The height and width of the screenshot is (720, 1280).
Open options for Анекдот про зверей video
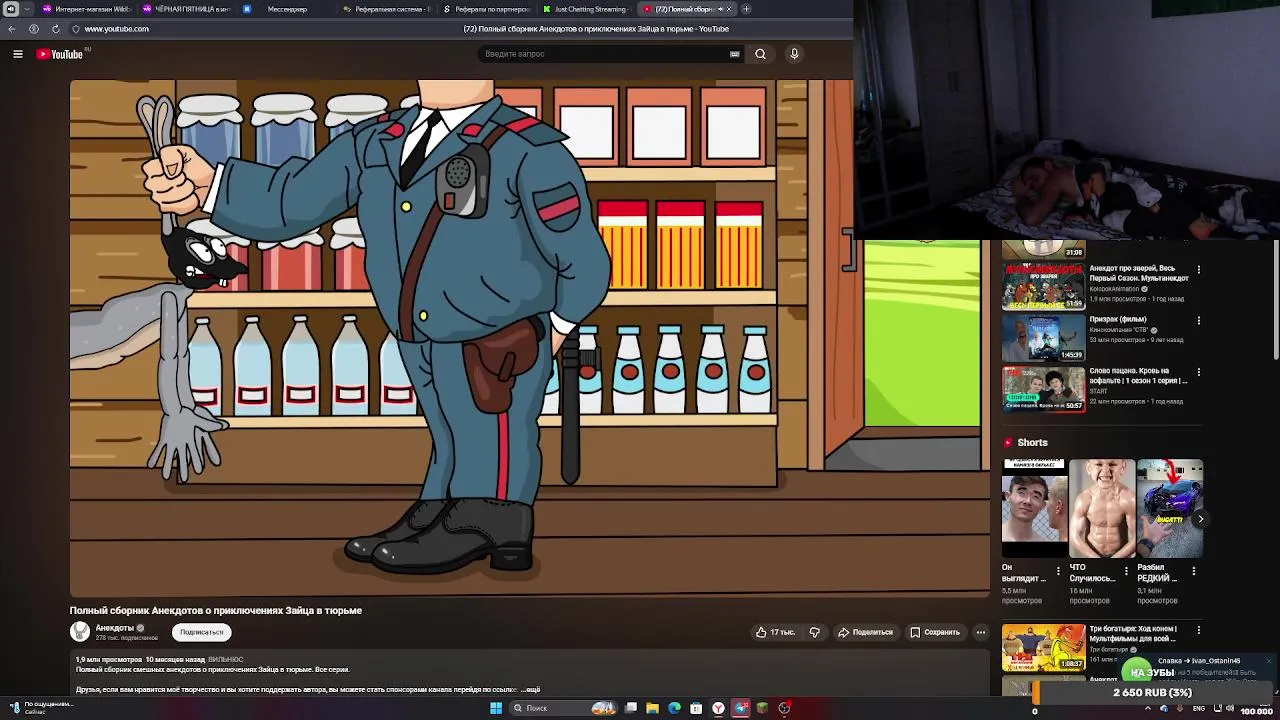coord(1199,269)
